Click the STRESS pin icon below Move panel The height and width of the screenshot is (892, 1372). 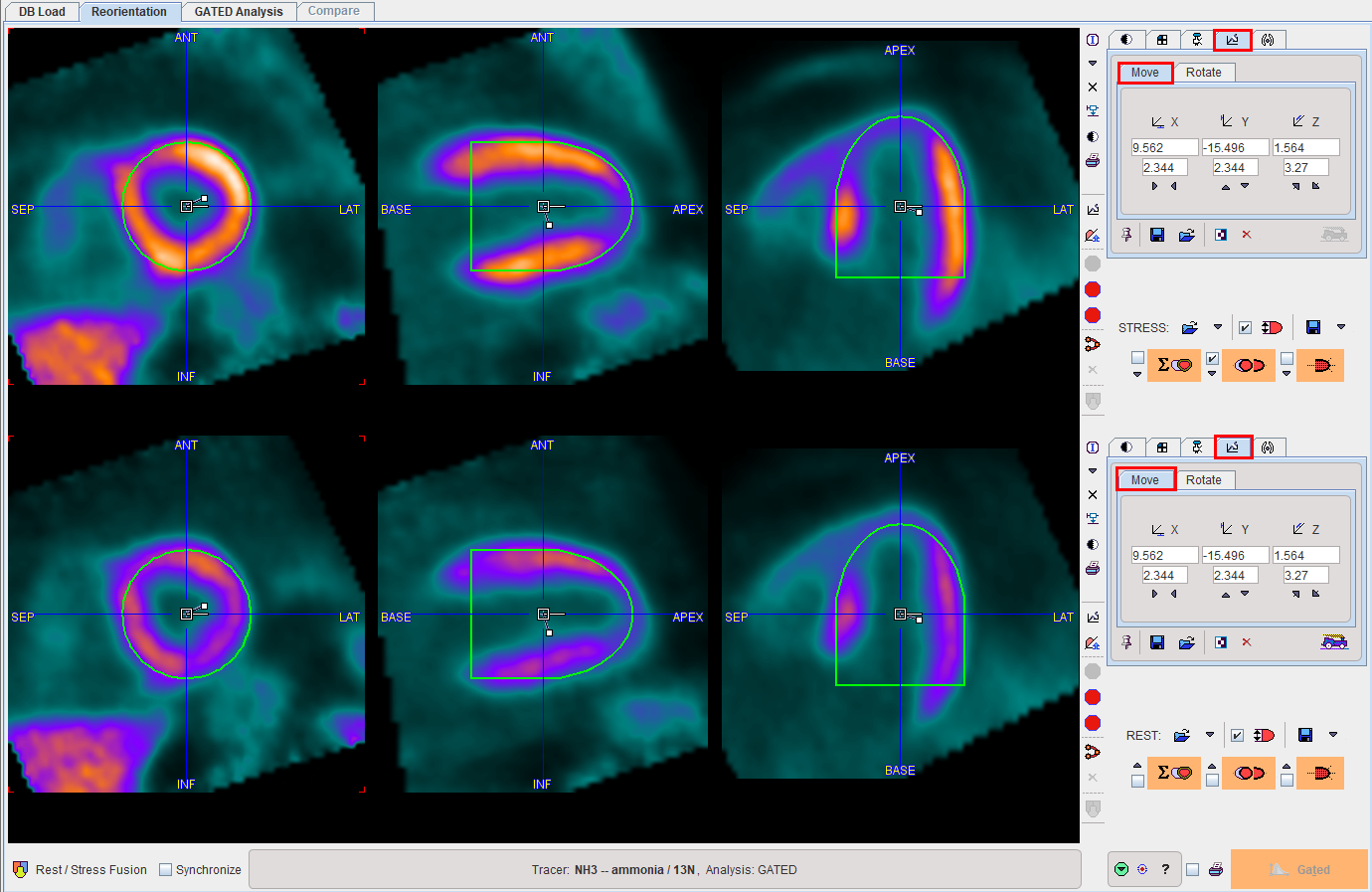[1126, 235]
